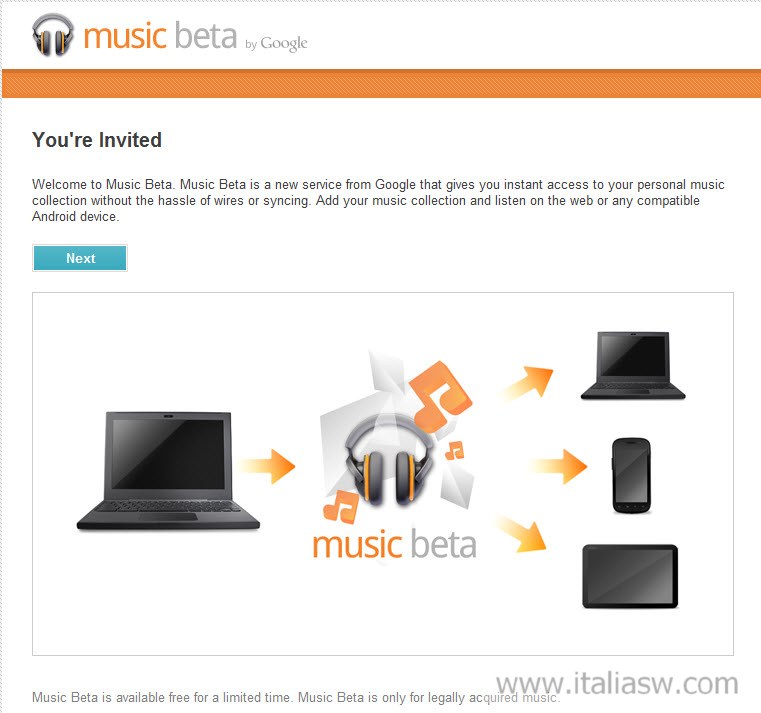Click the central headphones graphic in the illustration
Screen dimensions: 761x713
click(389, 462)
